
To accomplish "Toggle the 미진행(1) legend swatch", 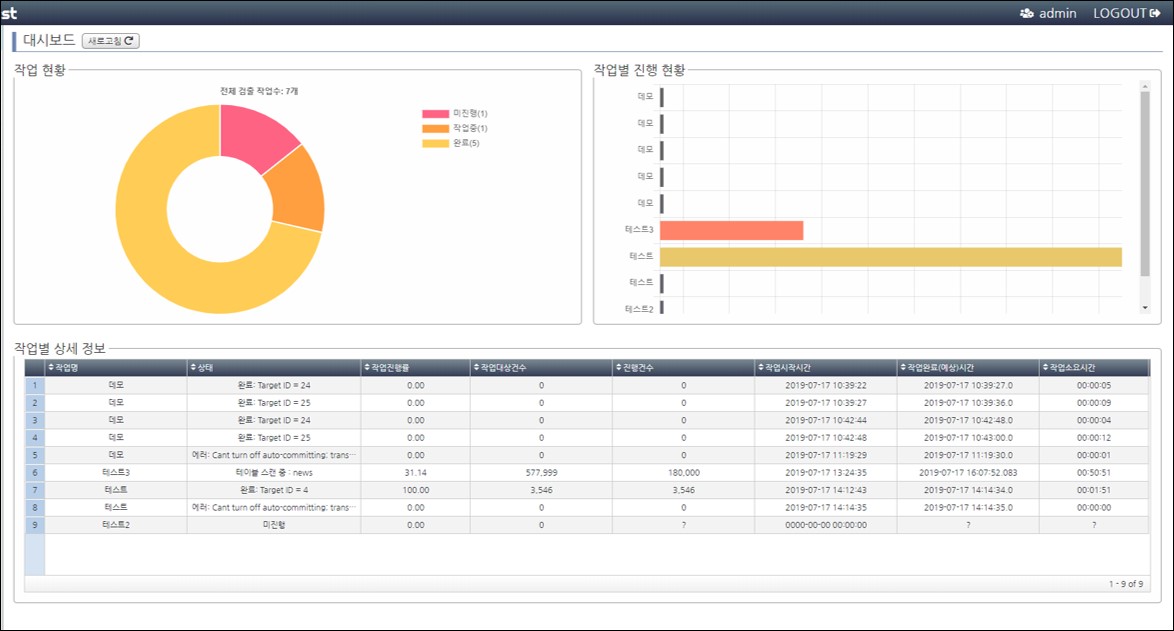I will coord(435,114).
